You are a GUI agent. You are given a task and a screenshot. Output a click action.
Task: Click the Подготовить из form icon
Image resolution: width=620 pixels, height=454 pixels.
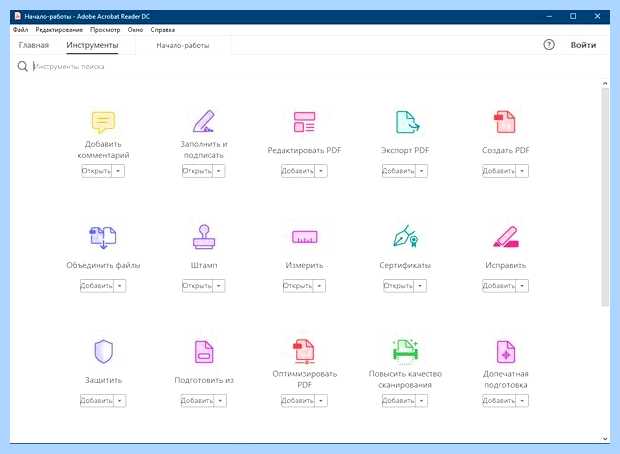204,352
